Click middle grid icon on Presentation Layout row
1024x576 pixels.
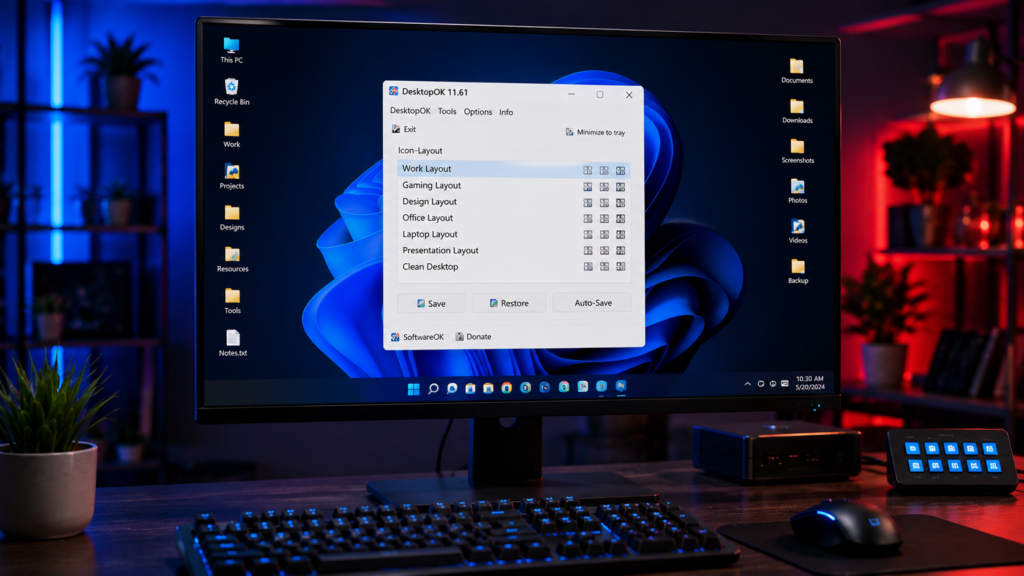[x=604, y=251]
